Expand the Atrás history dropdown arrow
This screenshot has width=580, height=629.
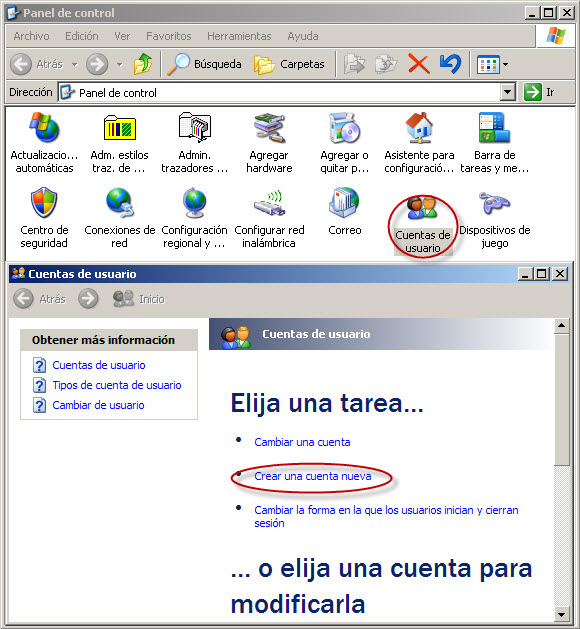tap(75, 64)
